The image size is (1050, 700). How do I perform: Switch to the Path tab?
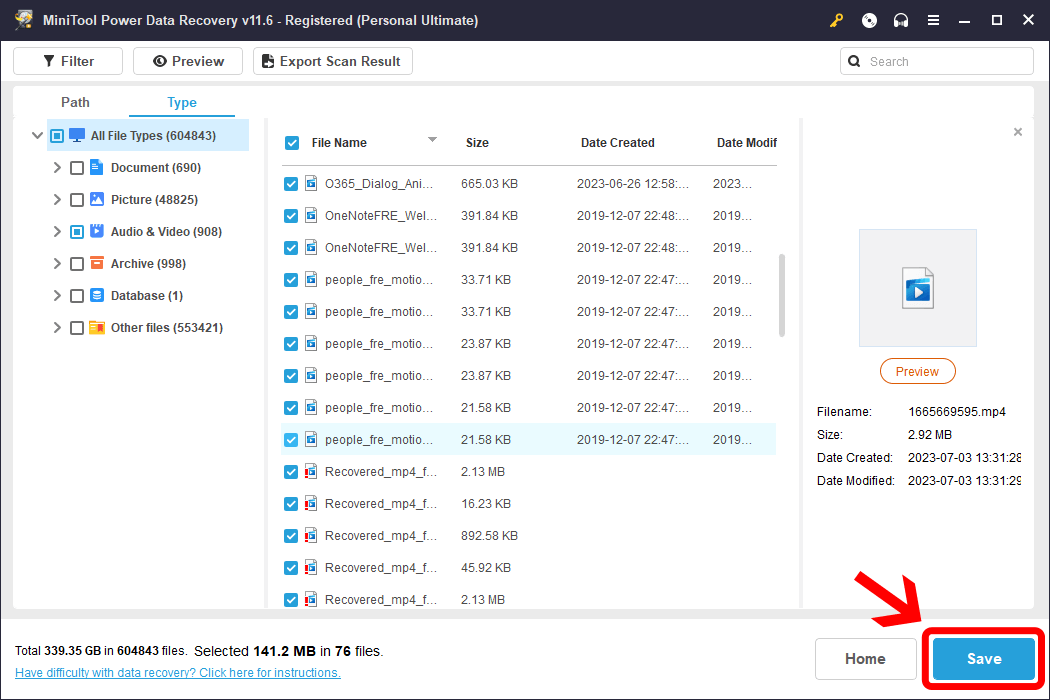point(75,102)
